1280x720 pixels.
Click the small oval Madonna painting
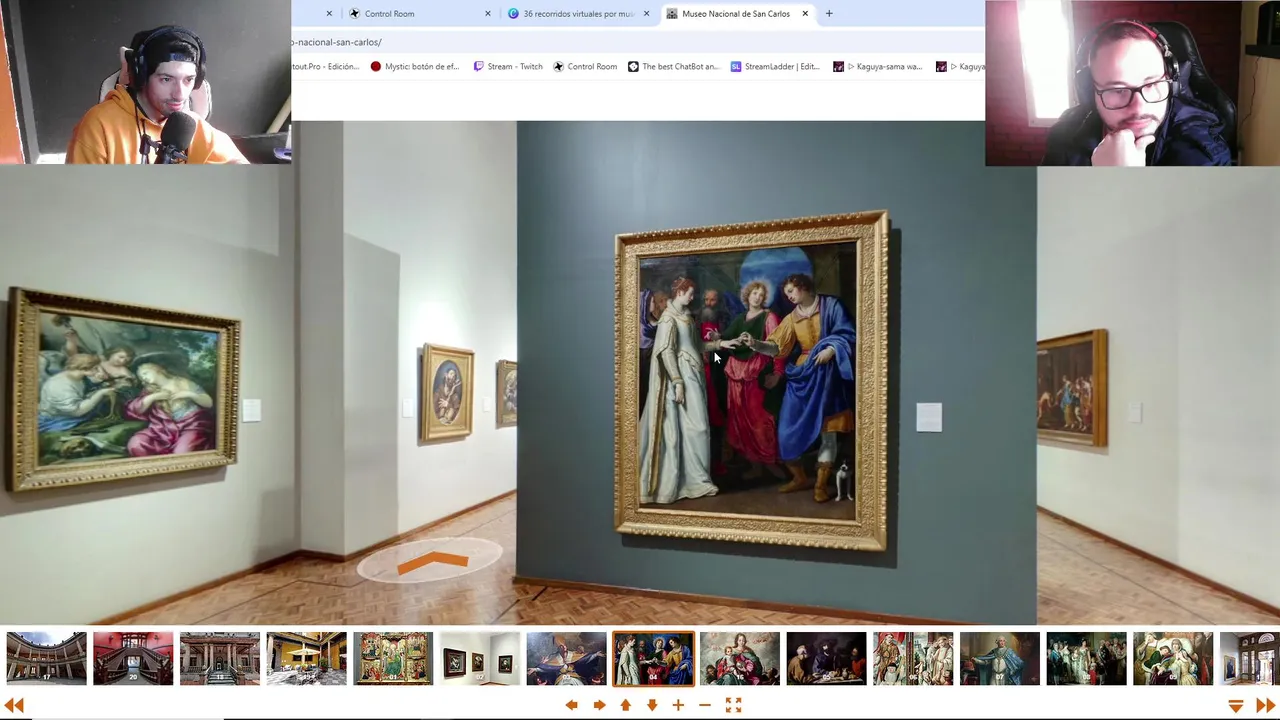click(x=447, y=392)
